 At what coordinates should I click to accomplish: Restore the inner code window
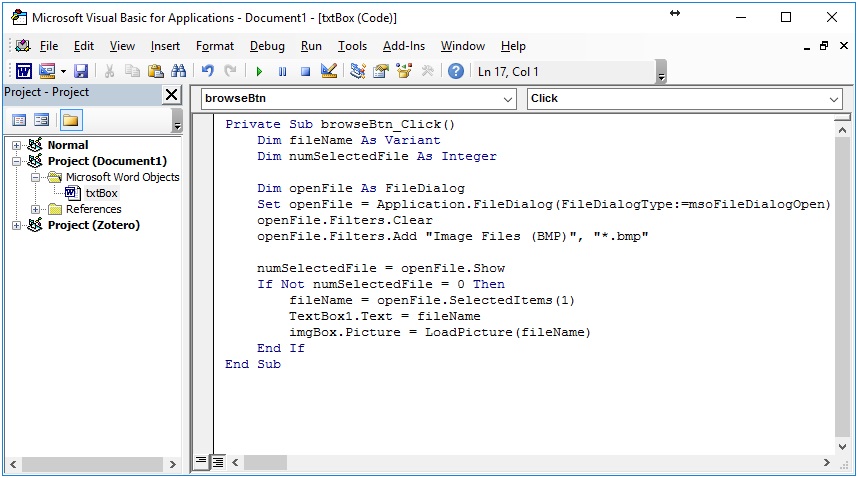(824, 46)
